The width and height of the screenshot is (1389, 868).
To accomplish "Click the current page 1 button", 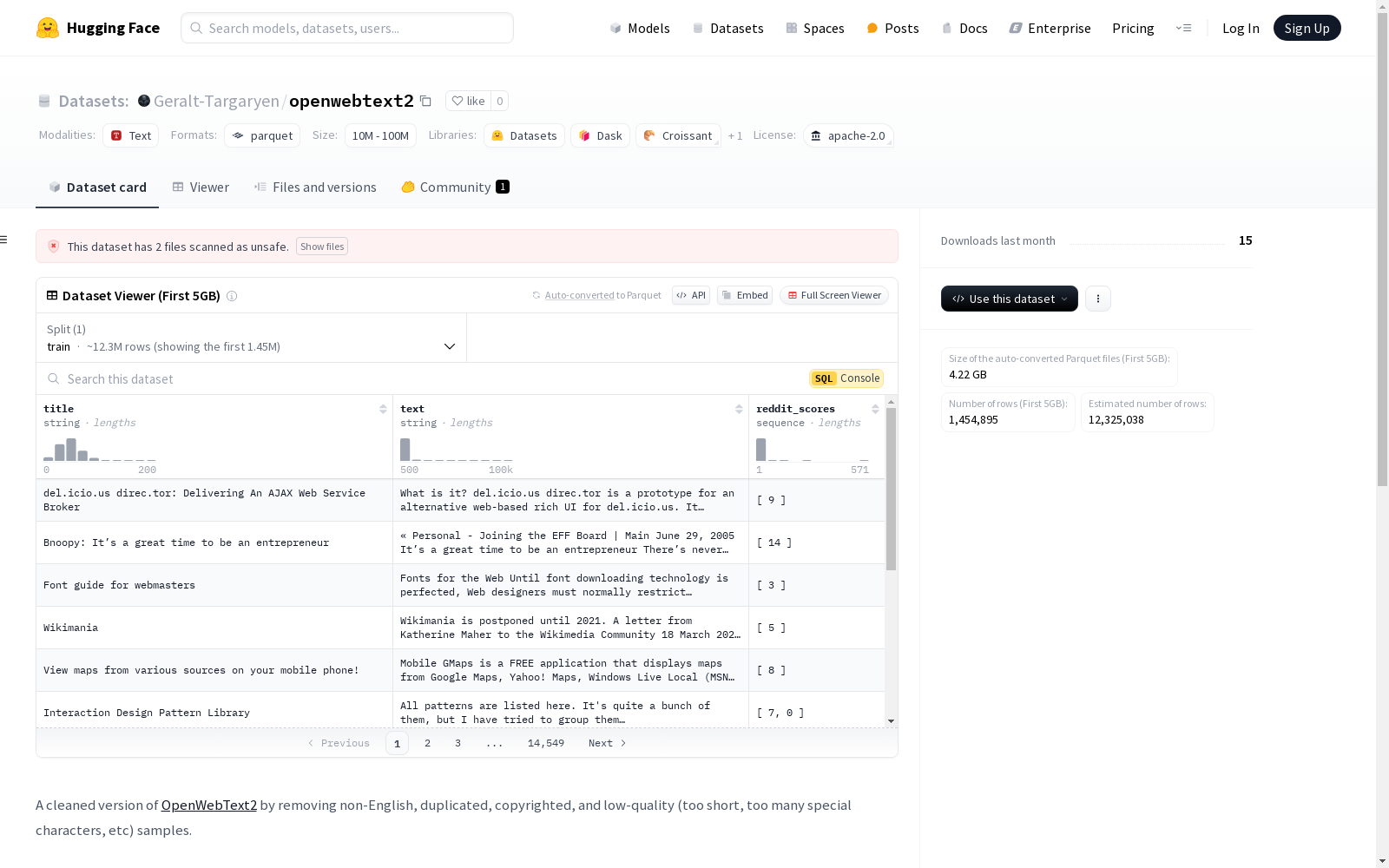I will point(397,743).
